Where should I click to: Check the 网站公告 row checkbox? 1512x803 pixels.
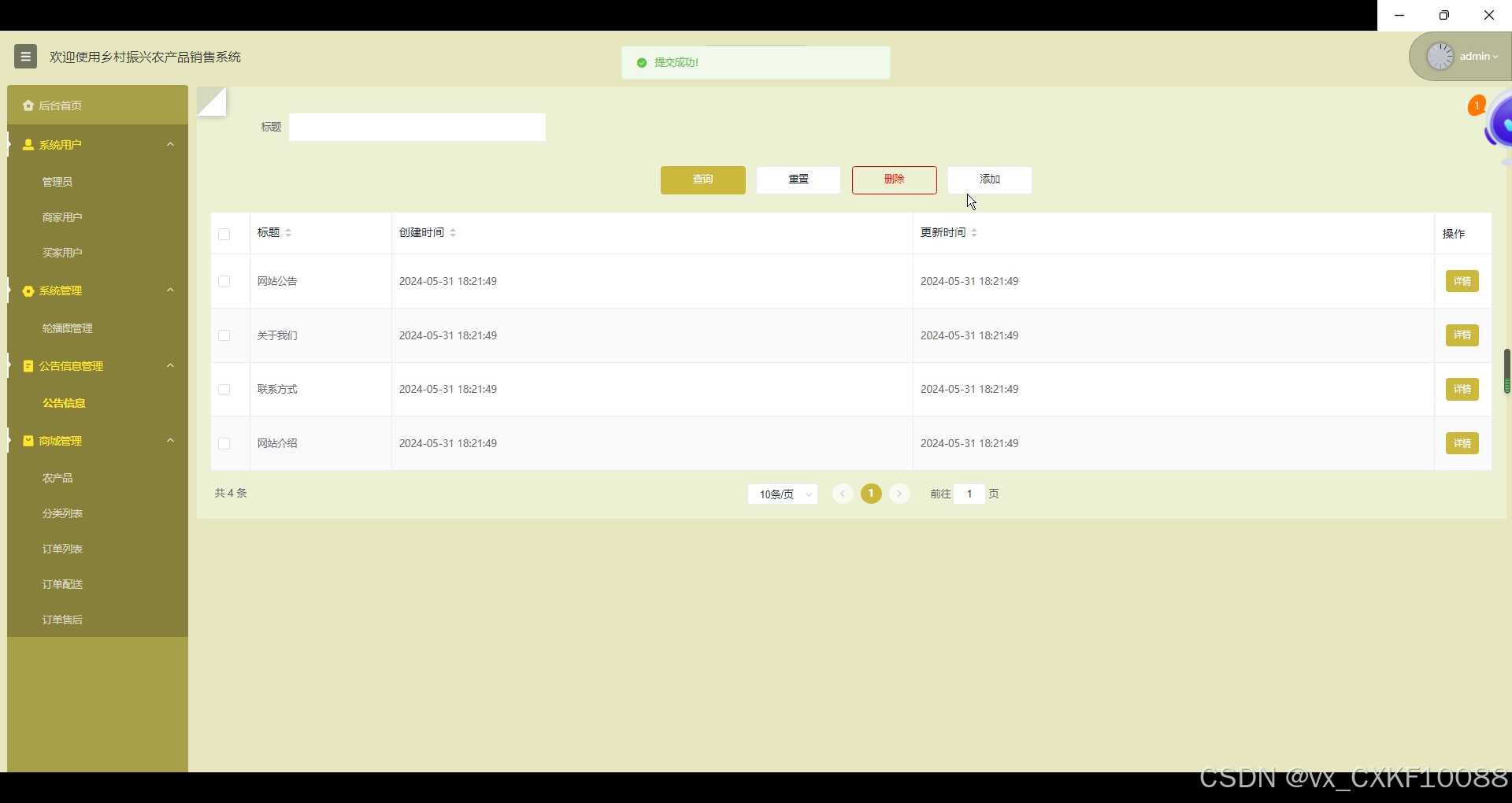[224, 282]
